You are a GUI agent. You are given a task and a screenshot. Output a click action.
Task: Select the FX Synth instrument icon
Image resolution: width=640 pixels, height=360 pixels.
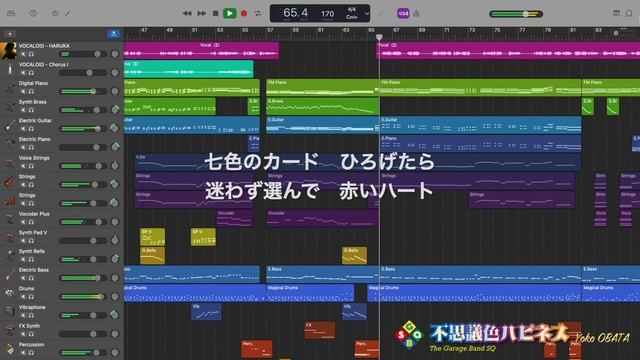(x=9, y=331)
